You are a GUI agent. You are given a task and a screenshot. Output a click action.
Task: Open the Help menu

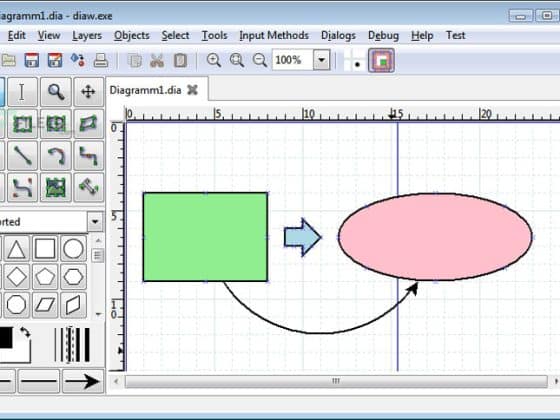coord(422,35)
